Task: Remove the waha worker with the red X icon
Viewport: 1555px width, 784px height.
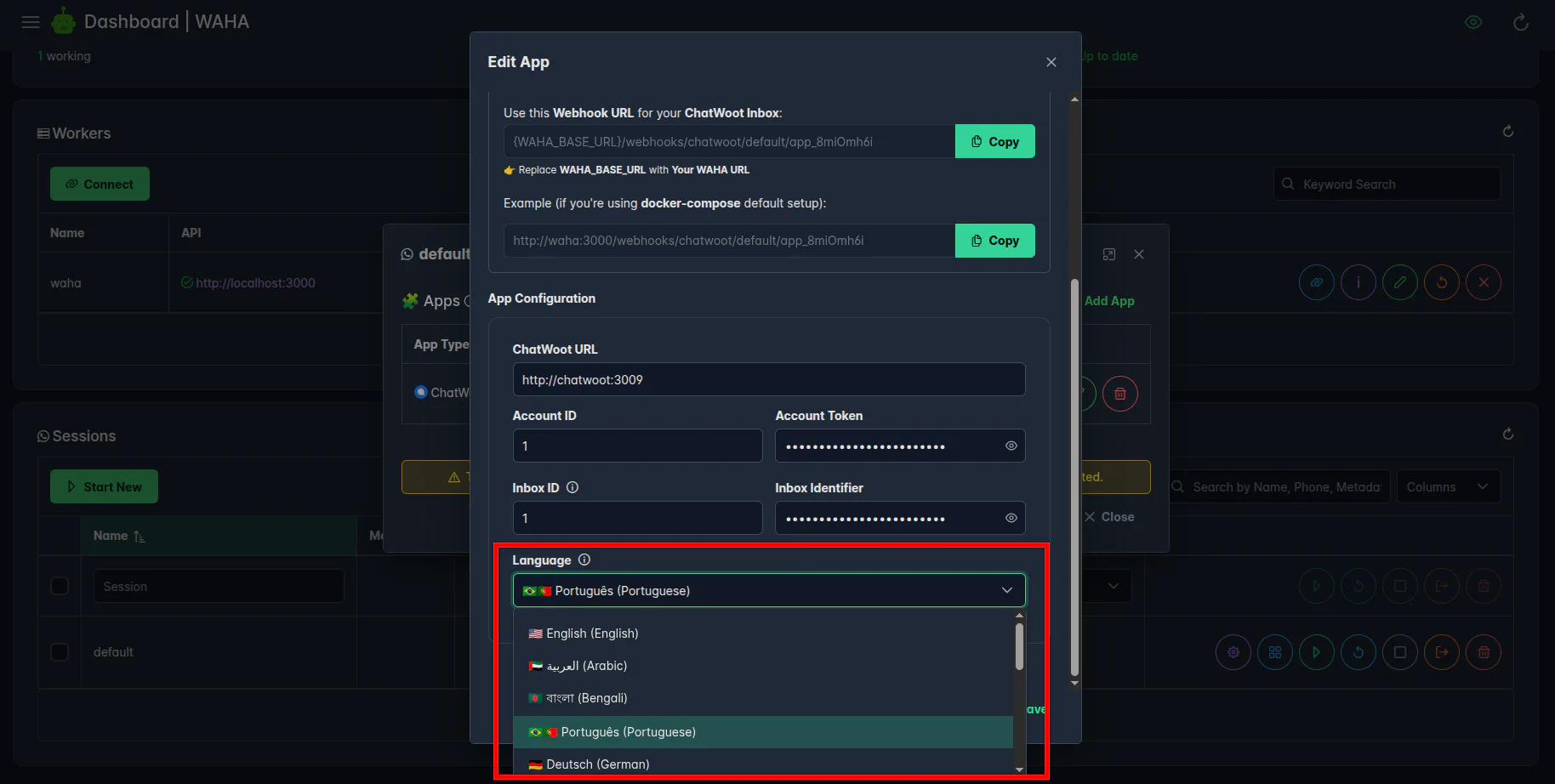Action: (1484, 282)
